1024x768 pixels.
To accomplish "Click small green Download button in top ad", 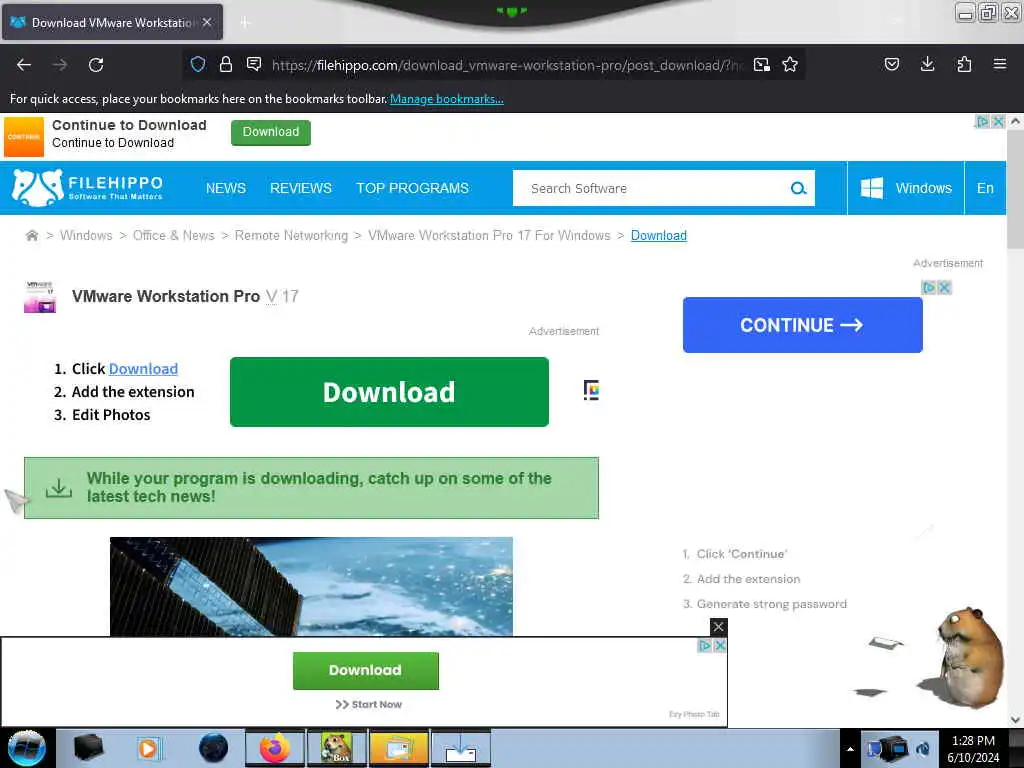I will point(271,132).
